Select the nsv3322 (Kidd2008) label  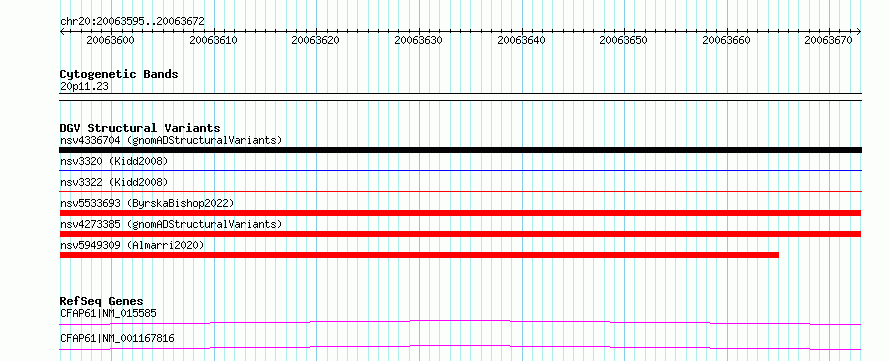pyautogui.click(x=114, y=182)
